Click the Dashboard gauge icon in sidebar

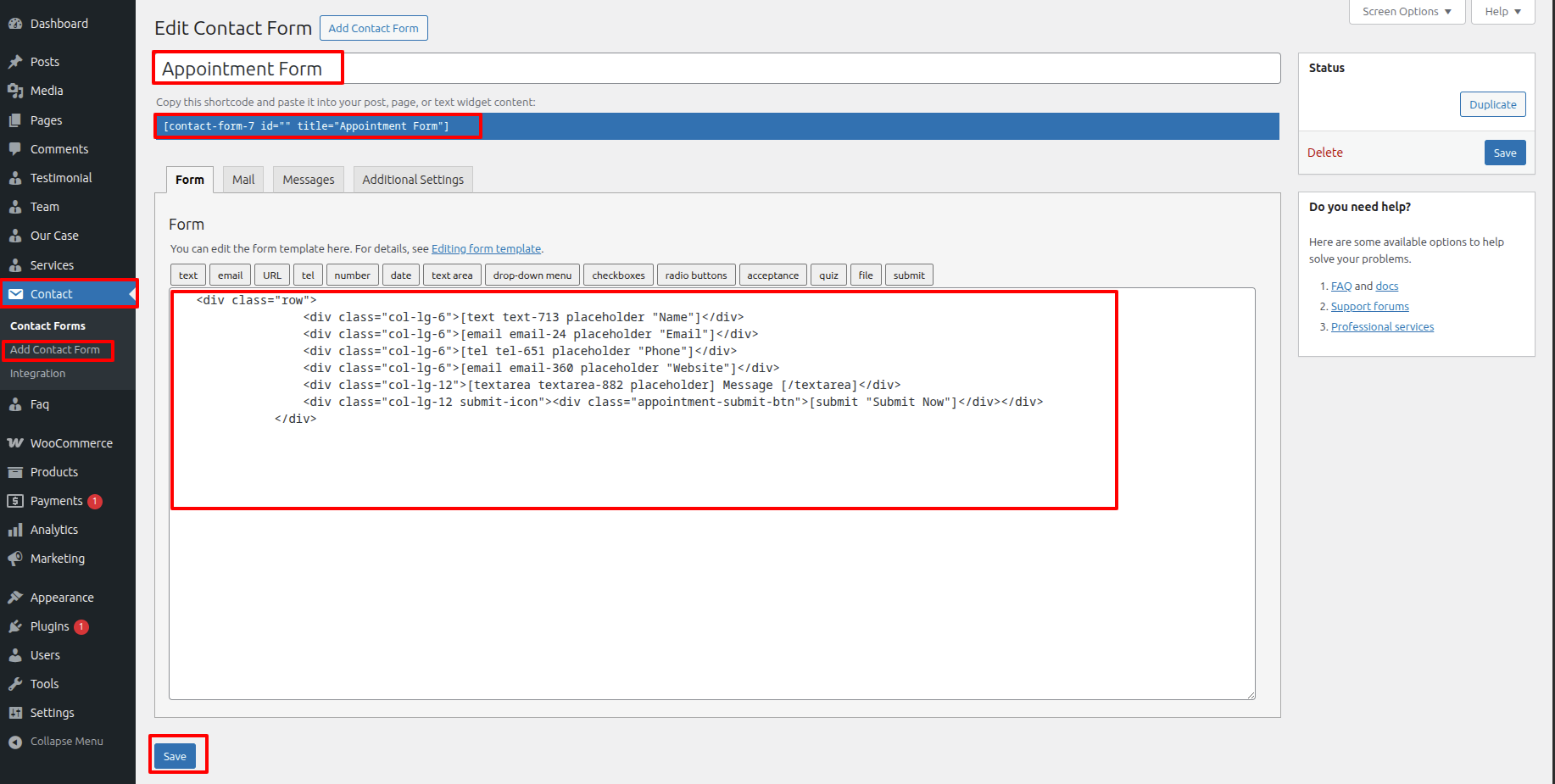[15, 24]
